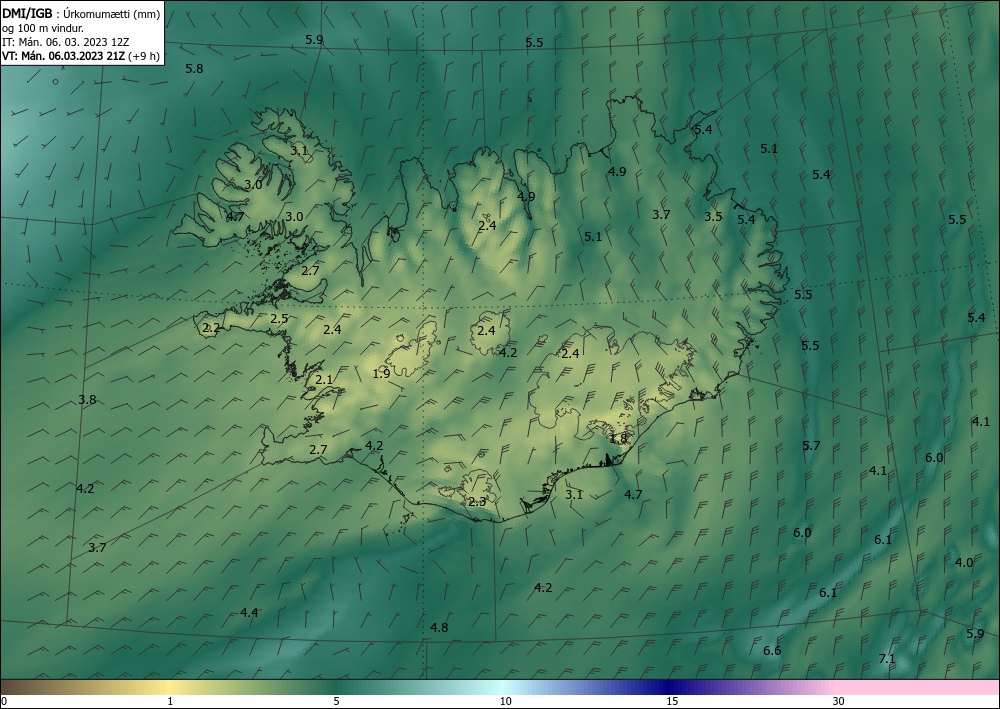This screenshot has height=709, width=1000.
Task: Click the 'IT: Mán. 06. 03. 2023 12Z' line
Action: (66, 42)
